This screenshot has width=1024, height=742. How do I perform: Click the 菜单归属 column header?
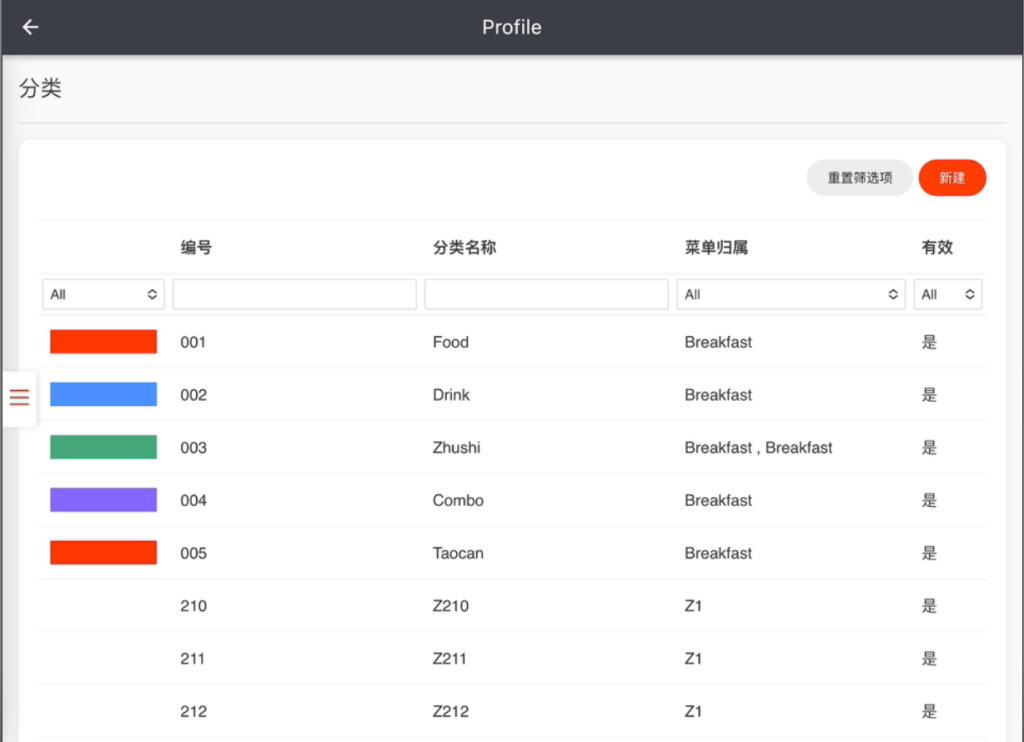[716, 248]
